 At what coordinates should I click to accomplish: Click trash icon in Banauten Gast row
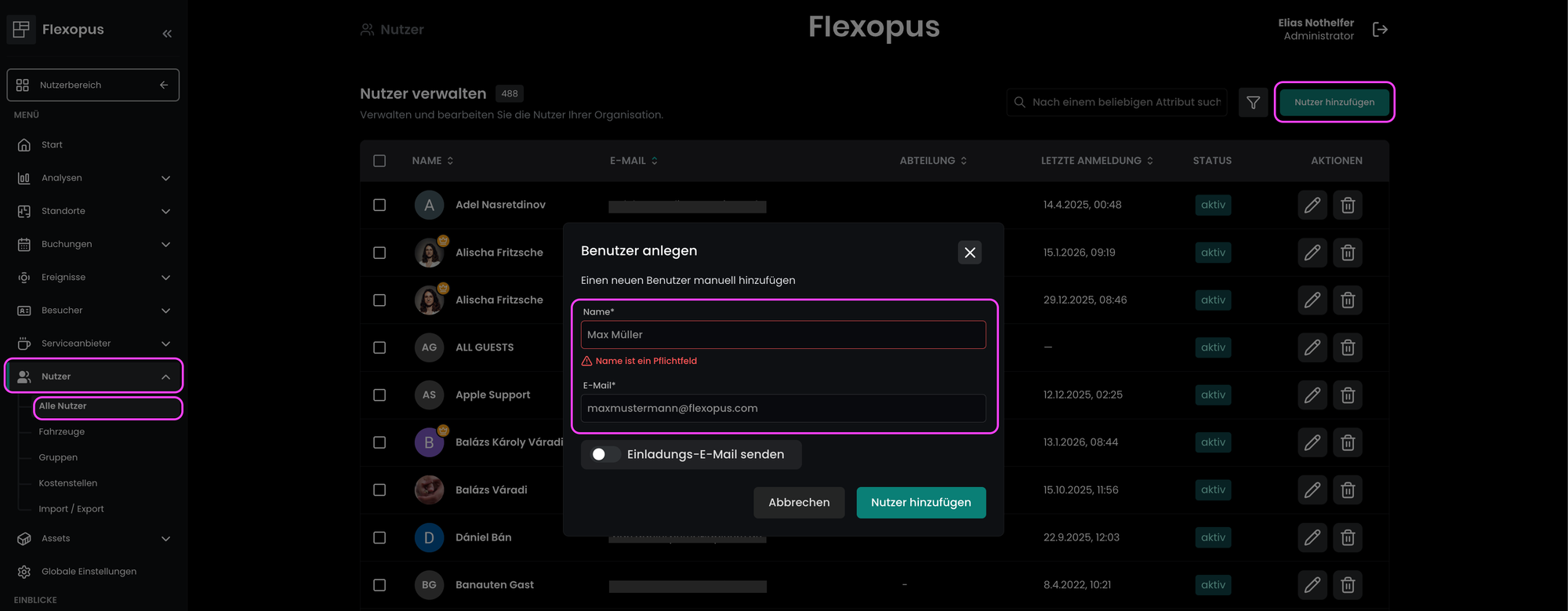(1348, 585)
